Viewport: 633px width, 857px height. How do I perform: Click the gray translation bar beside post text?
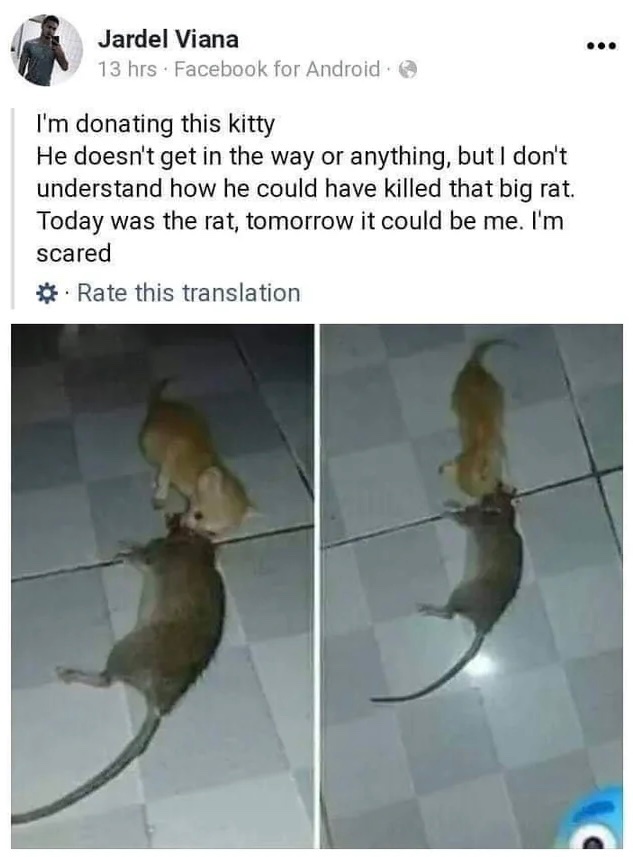tap(13, 209)
